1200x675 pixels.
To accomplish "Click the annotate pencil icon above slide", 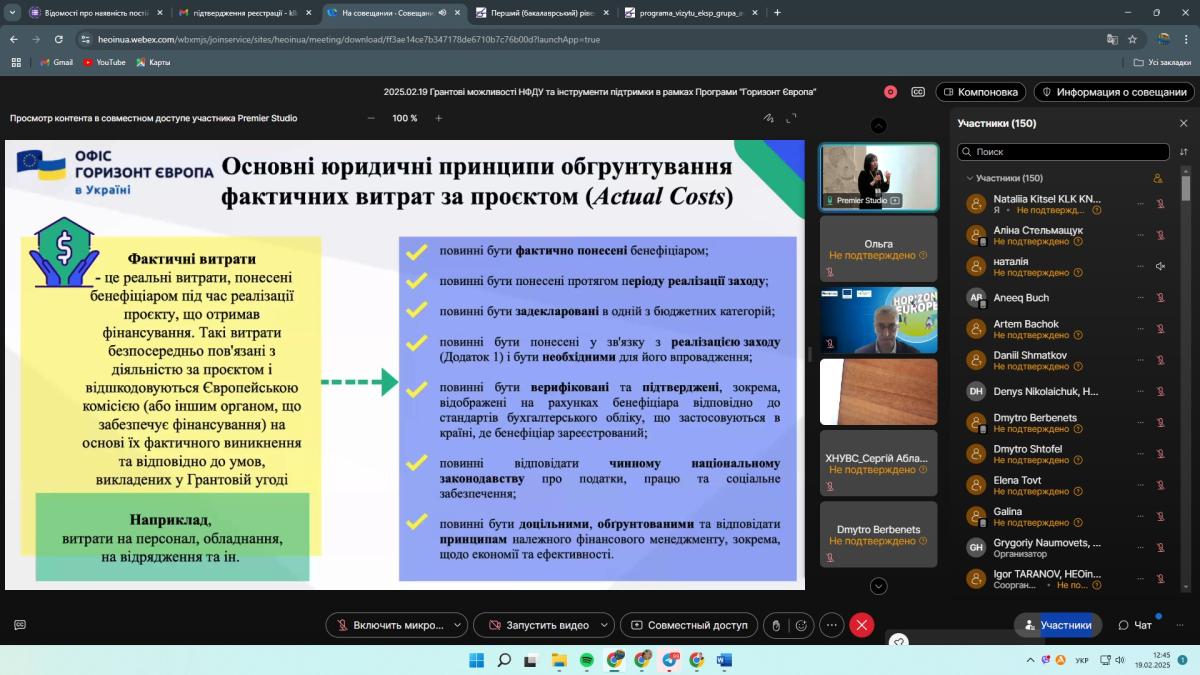I will 768,118.
